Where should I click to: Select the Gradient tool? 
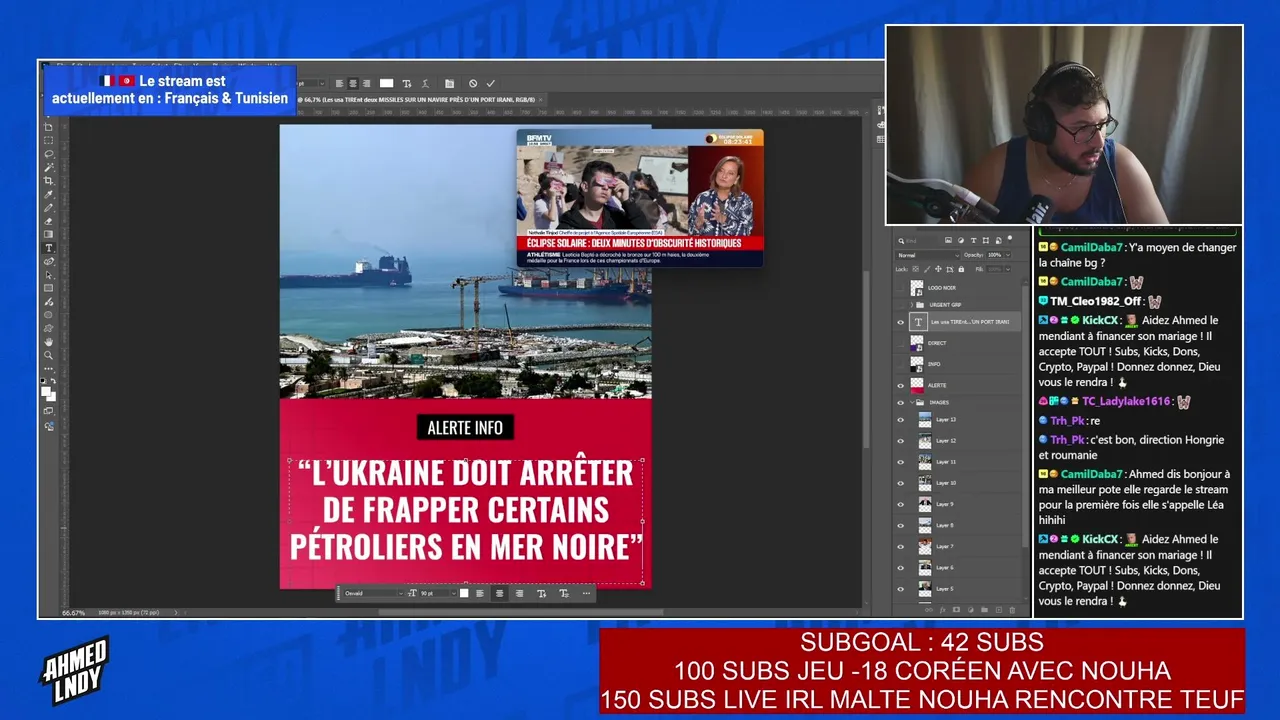coord(48,235)
